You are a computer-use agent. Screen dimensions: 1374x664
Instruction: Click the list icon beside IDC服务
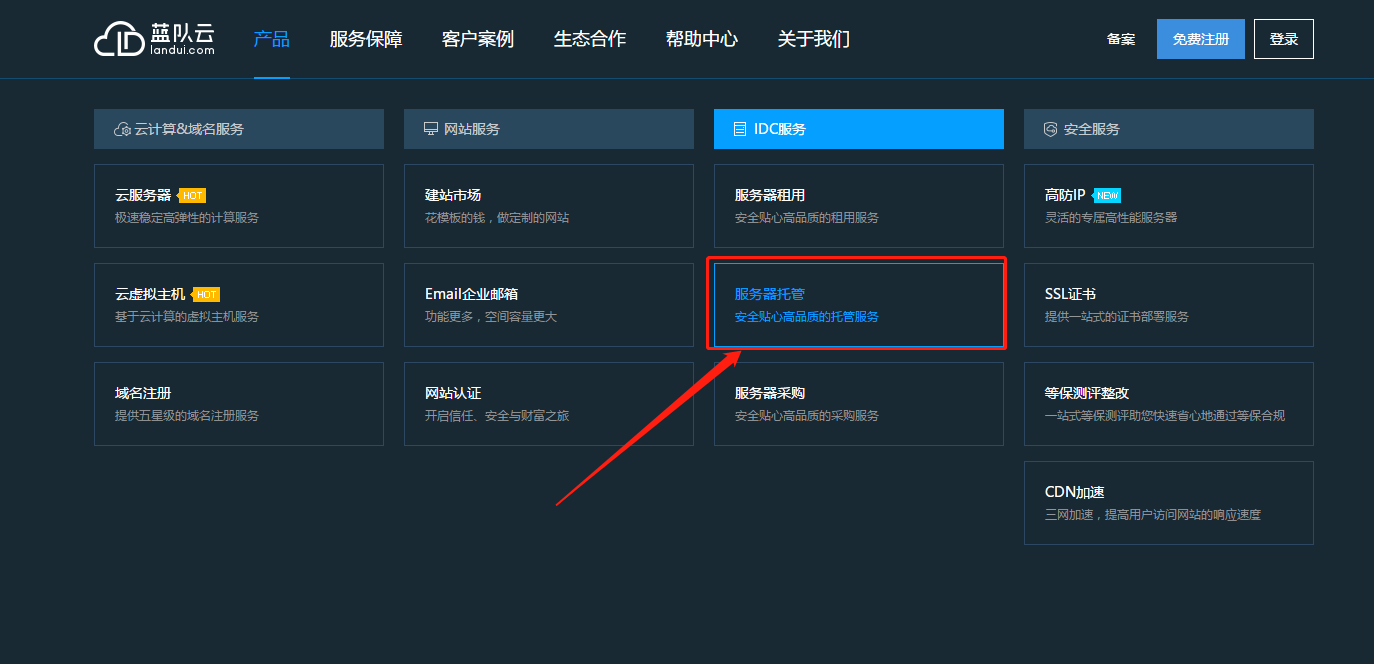click(x=740, y=129)
